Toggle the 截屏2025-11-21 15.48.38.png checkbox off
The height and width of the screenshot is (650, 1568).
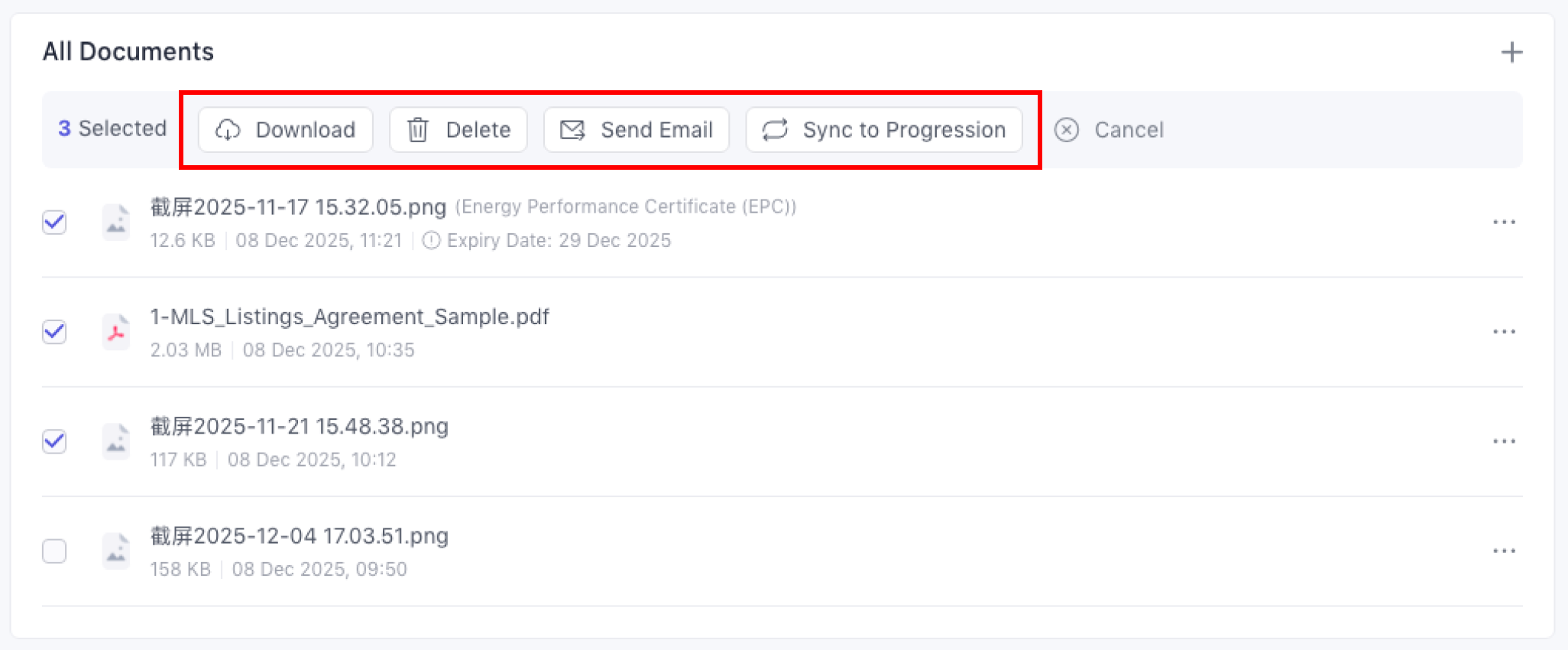54,442
